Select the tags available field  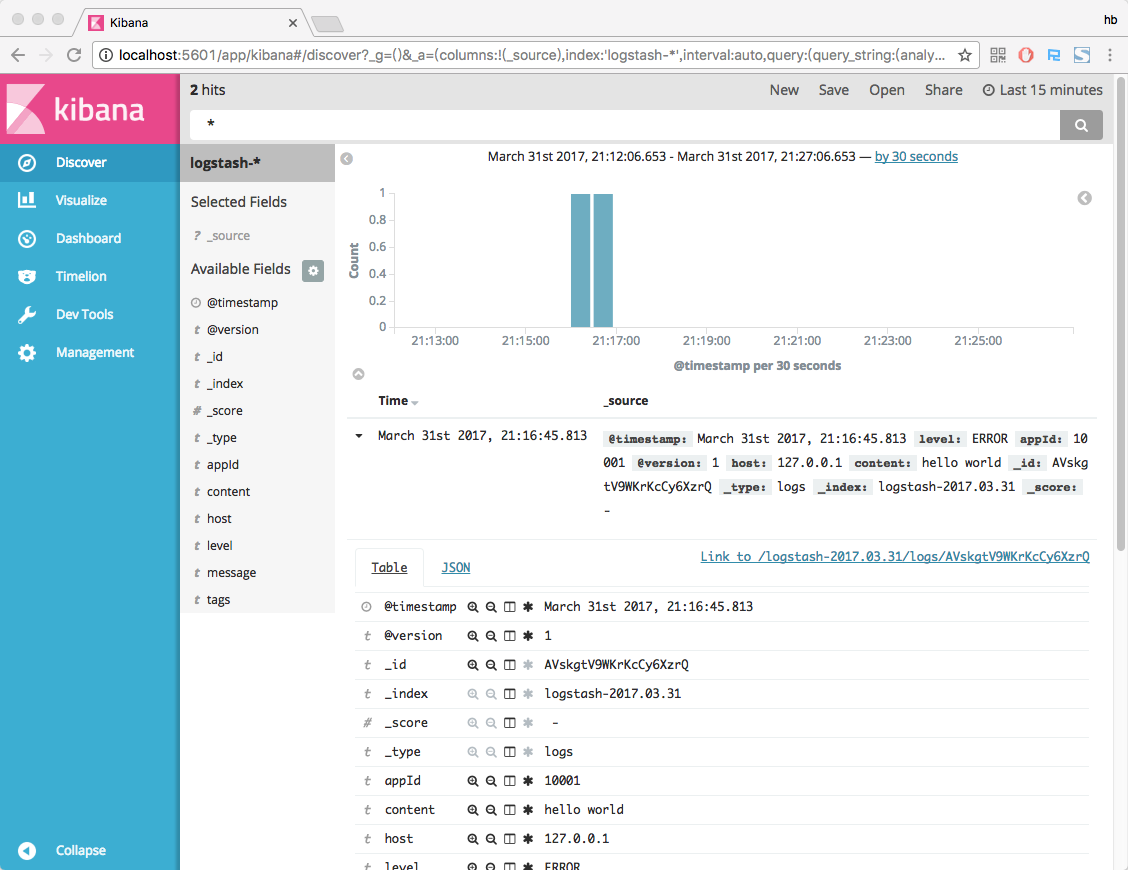[219, 600]
